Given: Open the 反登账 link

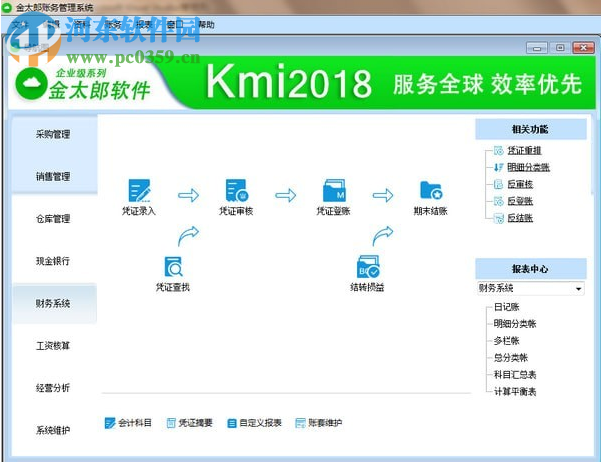Looking at the screenshot, I should tap(520, 201).
